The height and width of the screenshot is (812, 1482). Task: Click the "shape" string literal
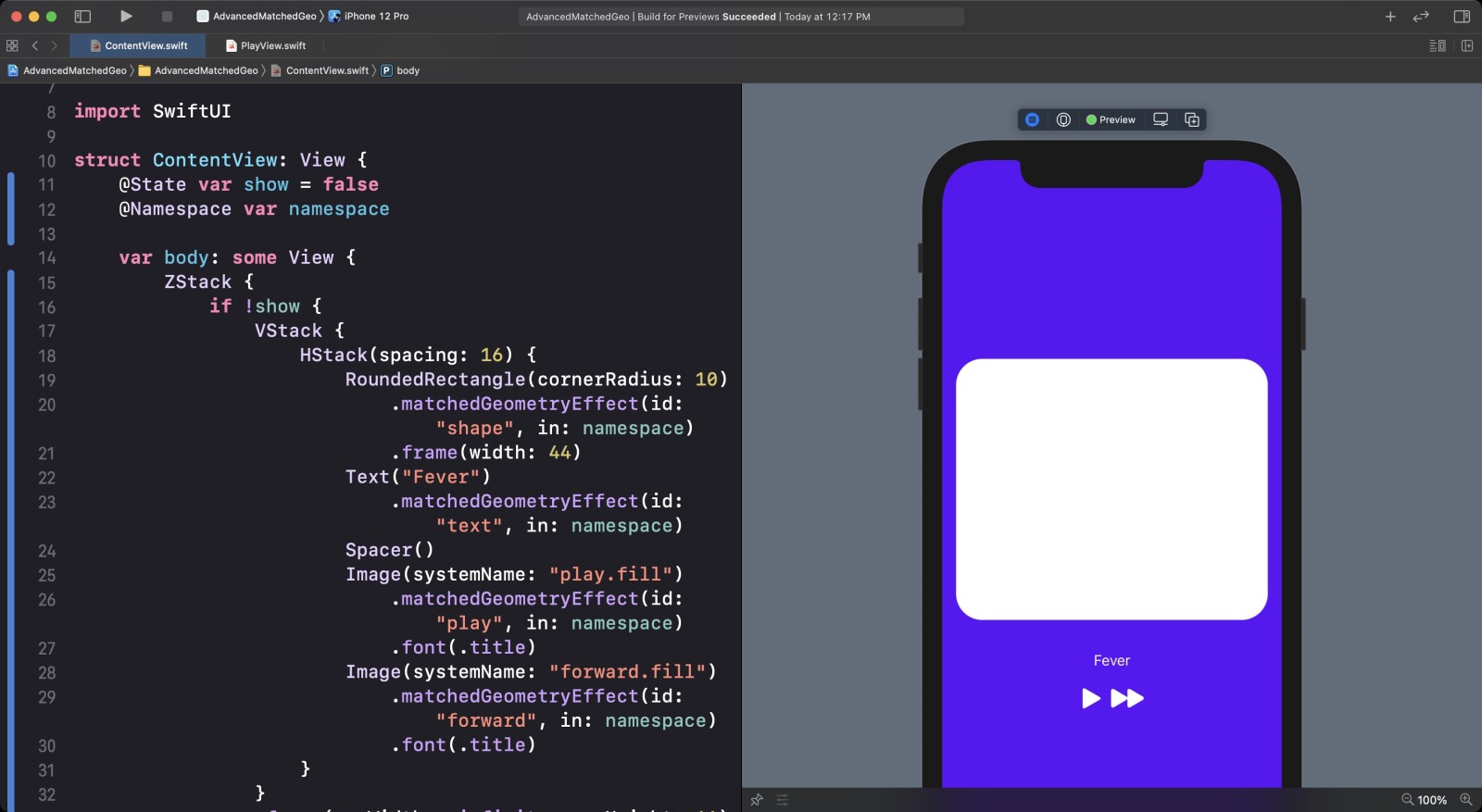475,428
